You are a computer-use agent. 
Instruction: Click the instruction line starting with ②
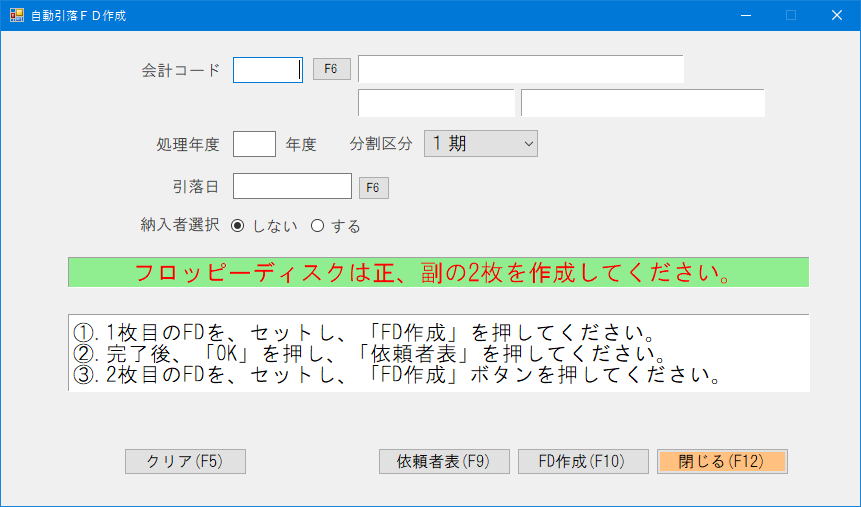coord(369,354)
